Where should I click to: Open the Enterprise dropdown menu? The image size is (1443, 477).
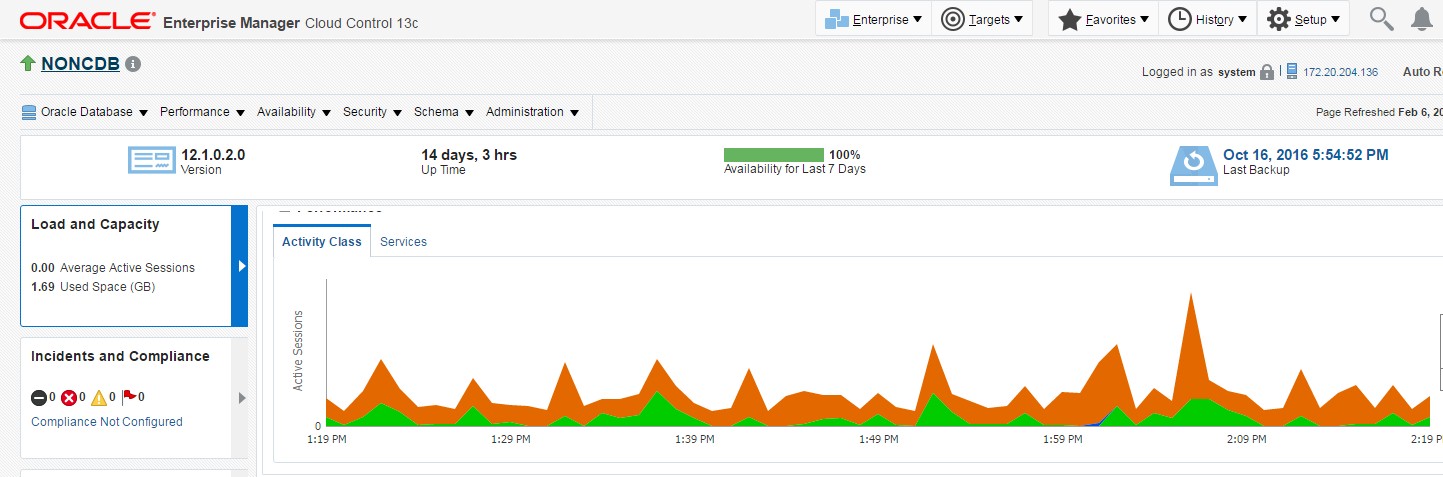tap(873, 19)
